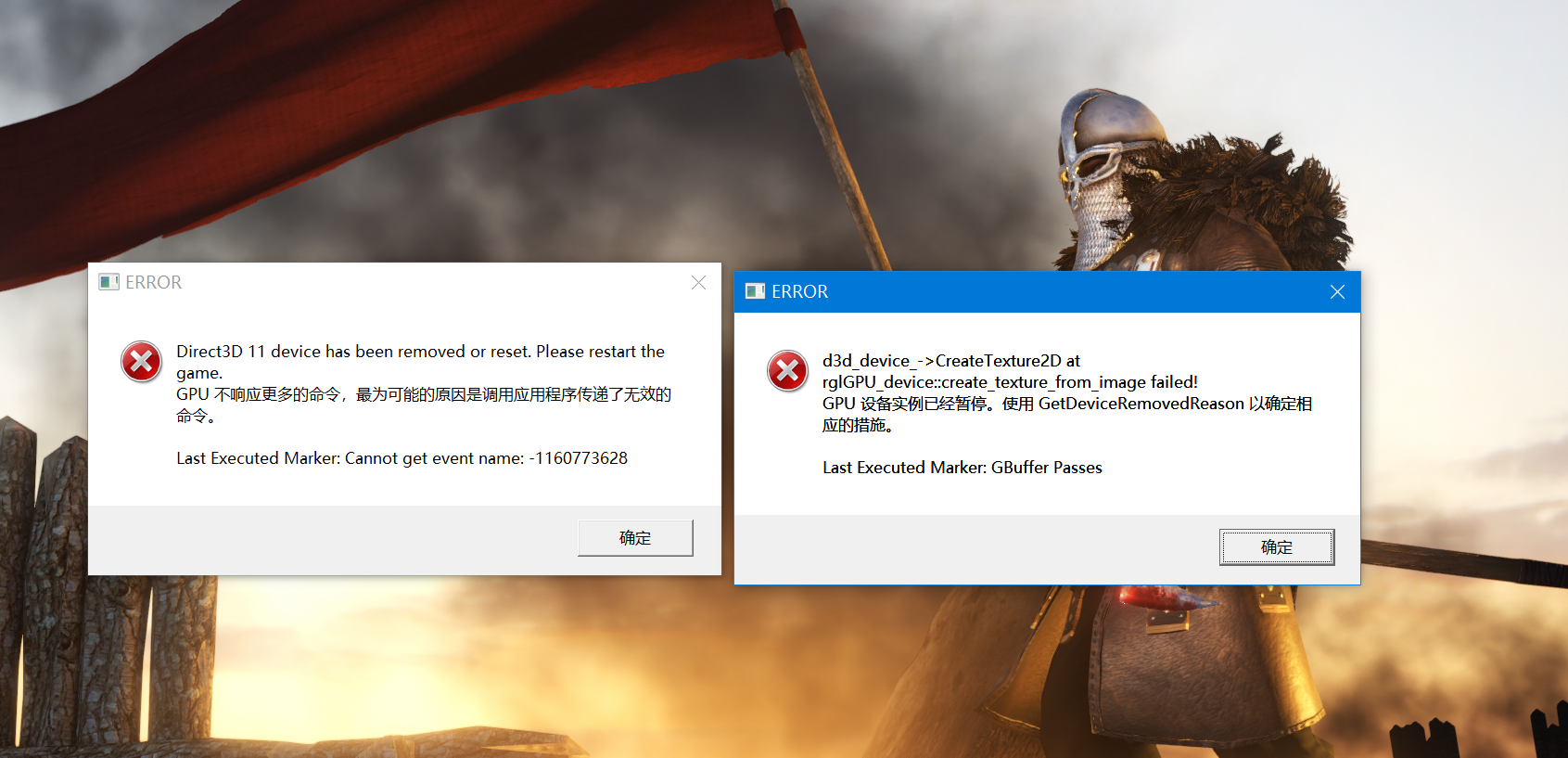
Task: Click 'rglGPU_device::create_texture_from_image failed!' line
Action: point(1010,382)
